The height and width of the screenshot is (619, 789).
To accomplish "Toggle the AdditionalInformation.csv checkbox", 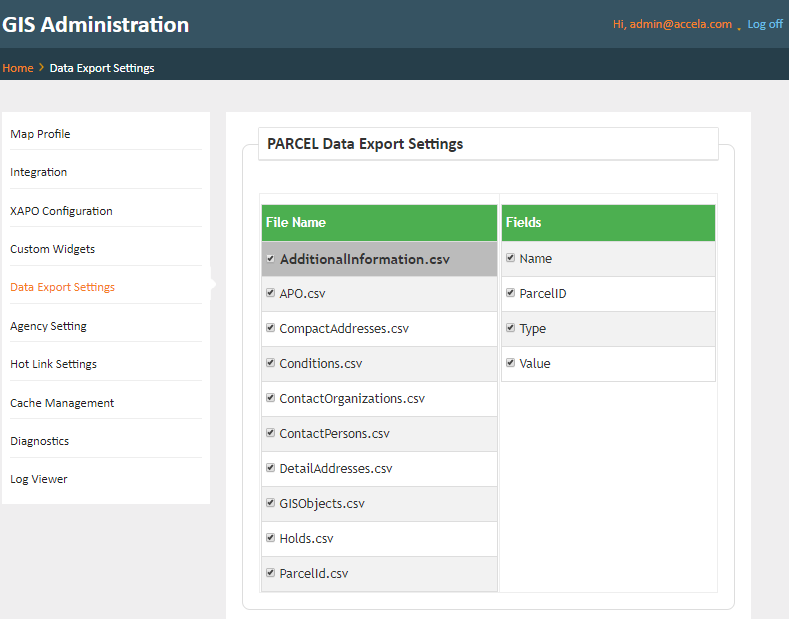I will [271, 258].
